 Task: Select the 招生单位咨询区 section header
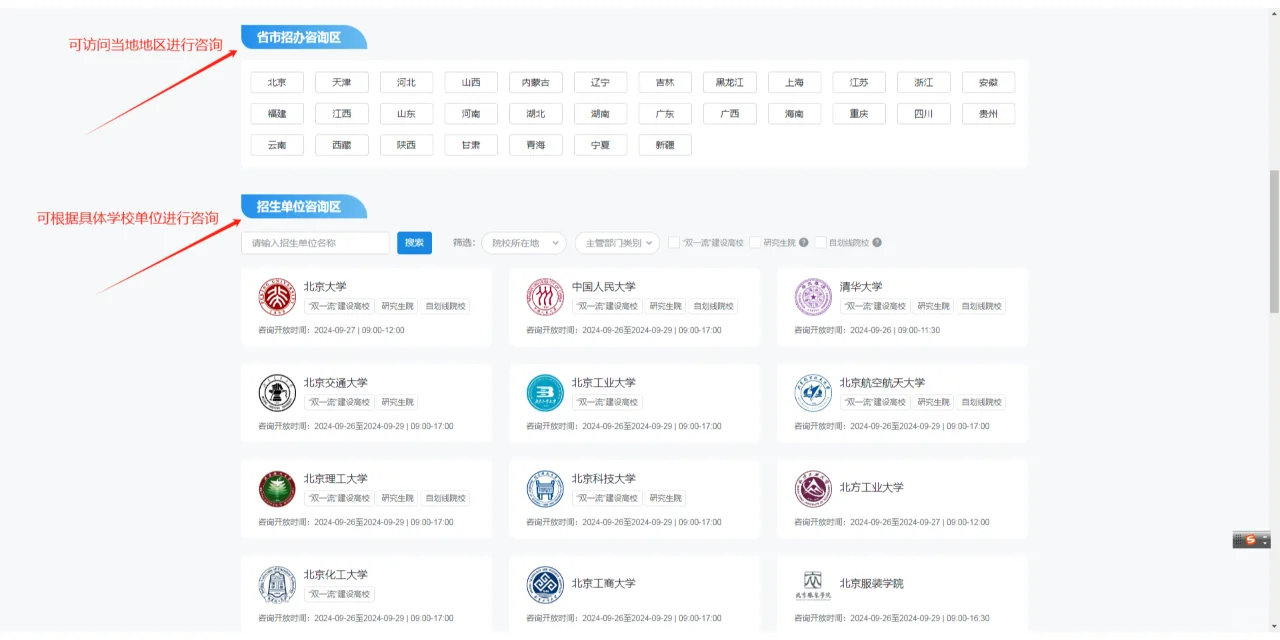click(x=300, y=206)
